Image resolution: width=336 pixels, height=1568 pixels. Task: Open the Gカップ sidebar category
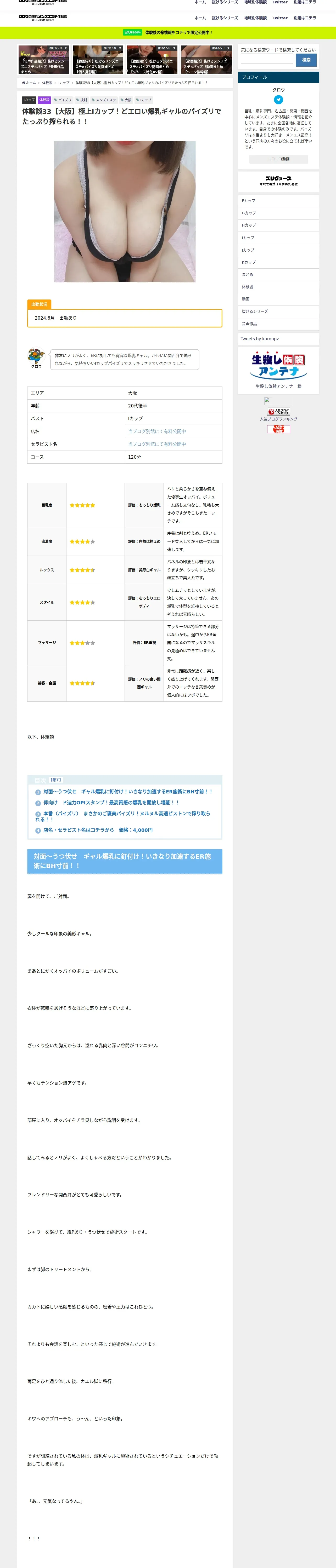(x=279, y=213)
